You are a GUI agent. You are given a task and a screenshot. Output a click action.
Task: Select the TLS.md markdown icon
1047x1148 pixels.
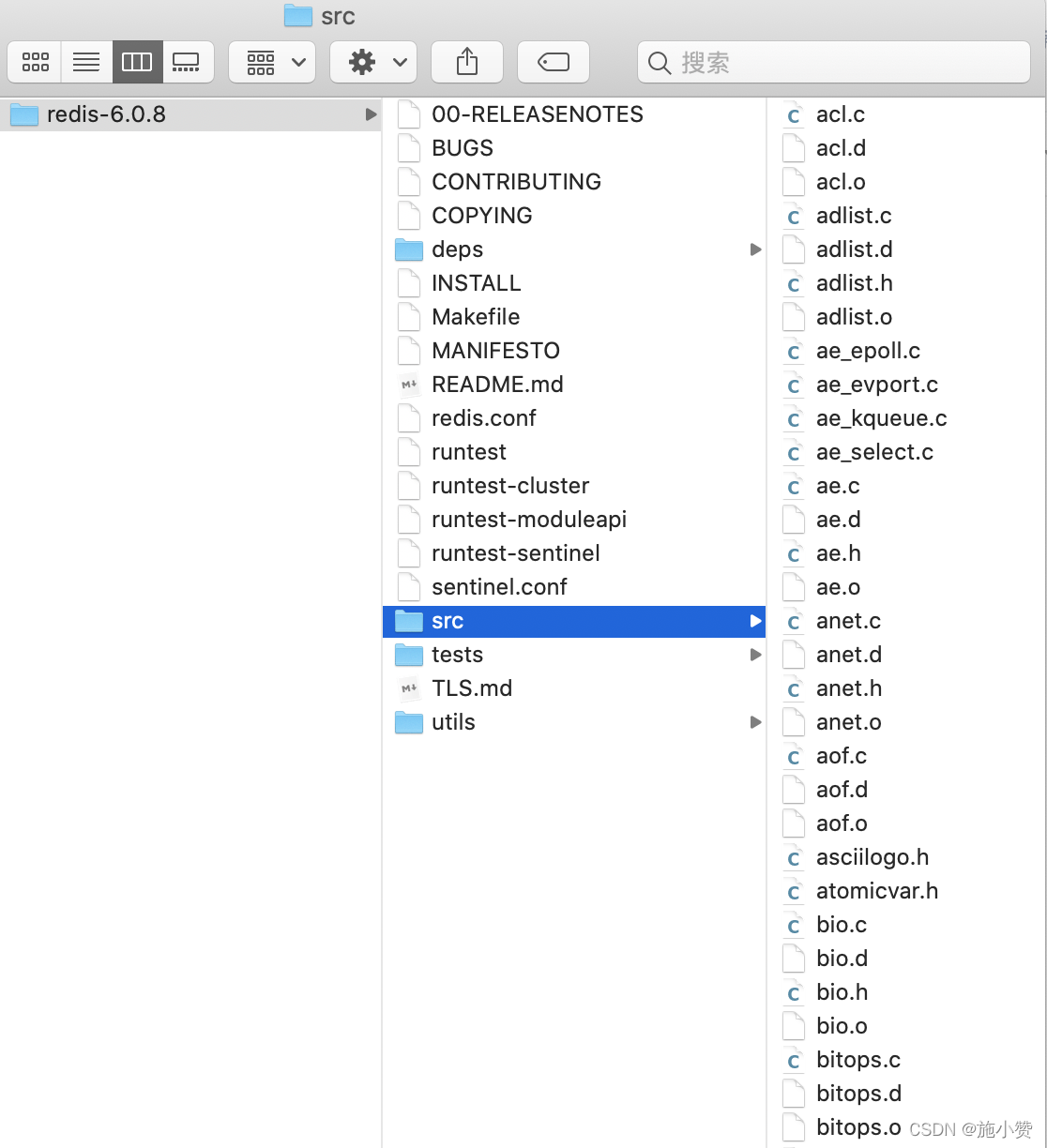pos(409,688)
